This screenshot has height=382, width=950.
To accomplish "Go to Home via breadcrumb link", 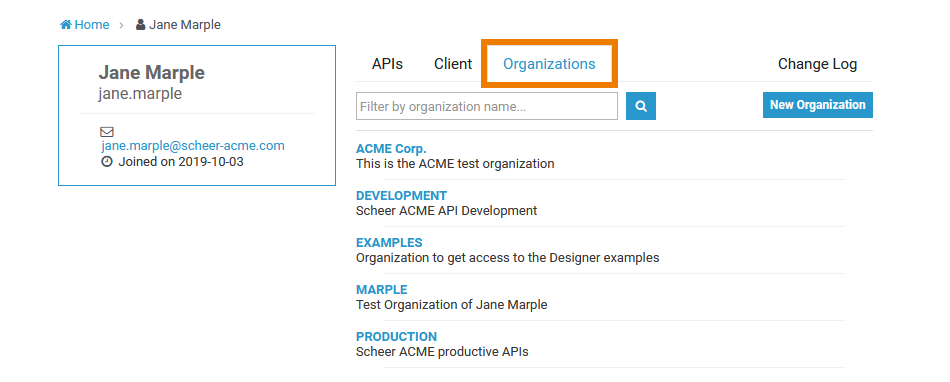I will [x=91, y=25].
